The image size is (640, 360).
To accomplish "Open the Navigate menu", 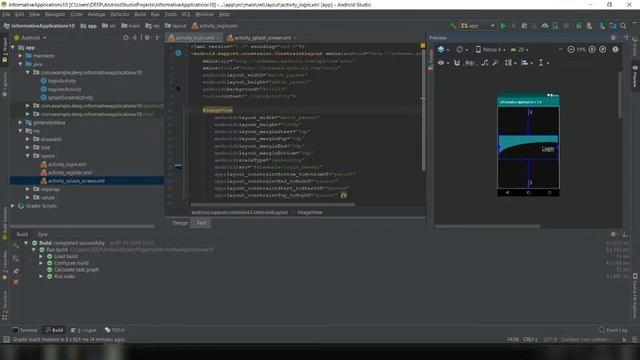I will click(x=55, y=14).
